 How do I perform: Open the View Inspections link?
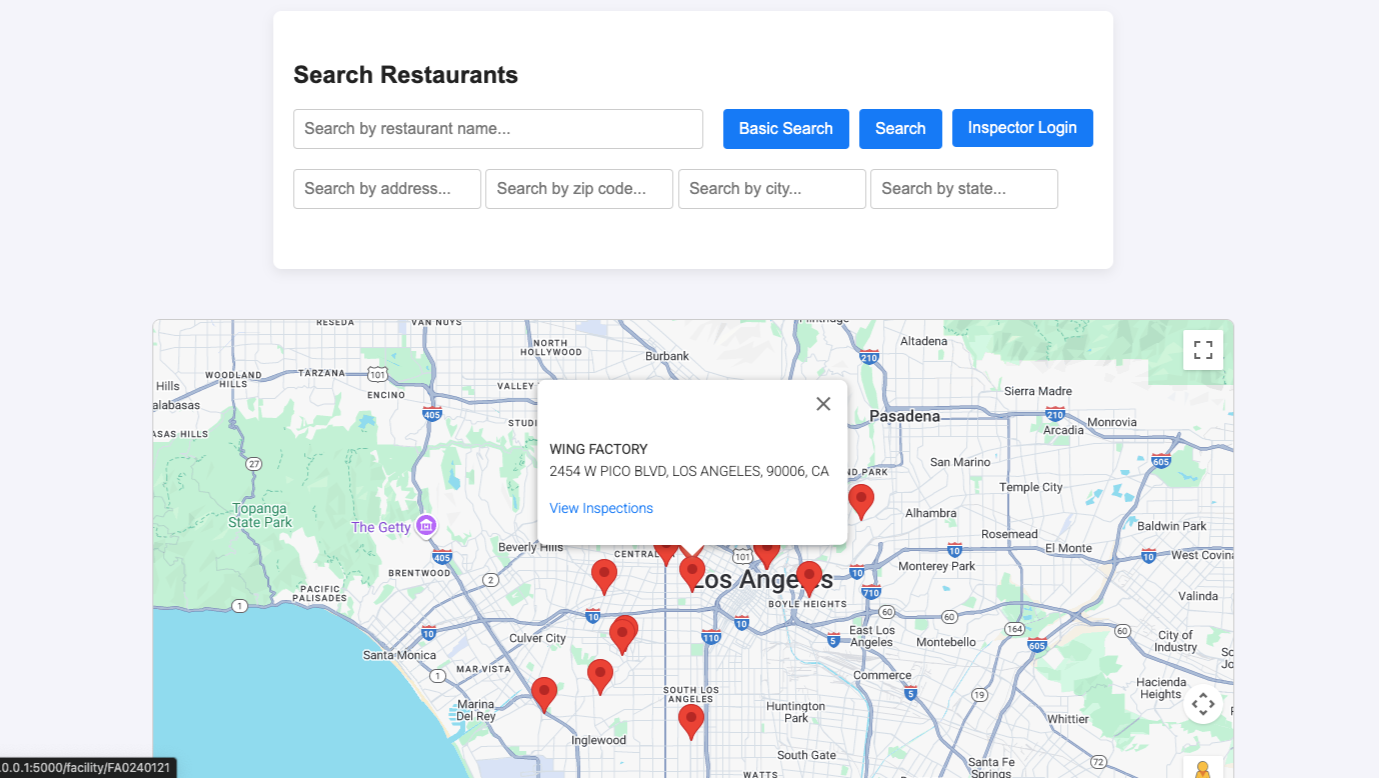click(x=601, y=508)
